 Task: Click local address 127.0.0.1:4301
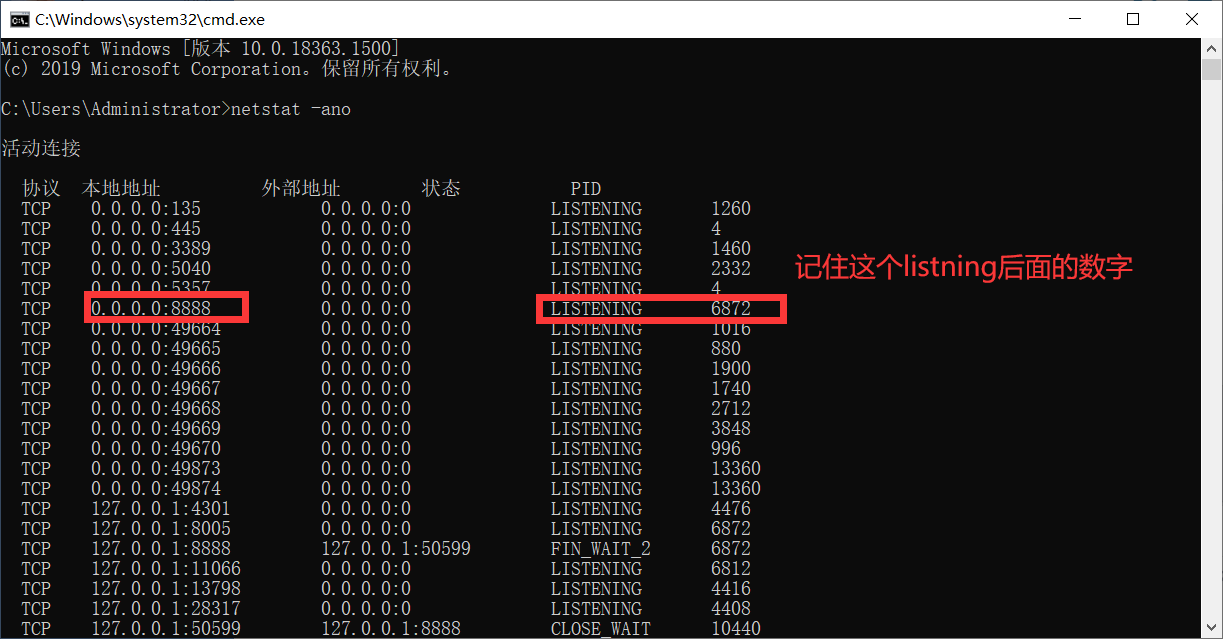point(161,509)
